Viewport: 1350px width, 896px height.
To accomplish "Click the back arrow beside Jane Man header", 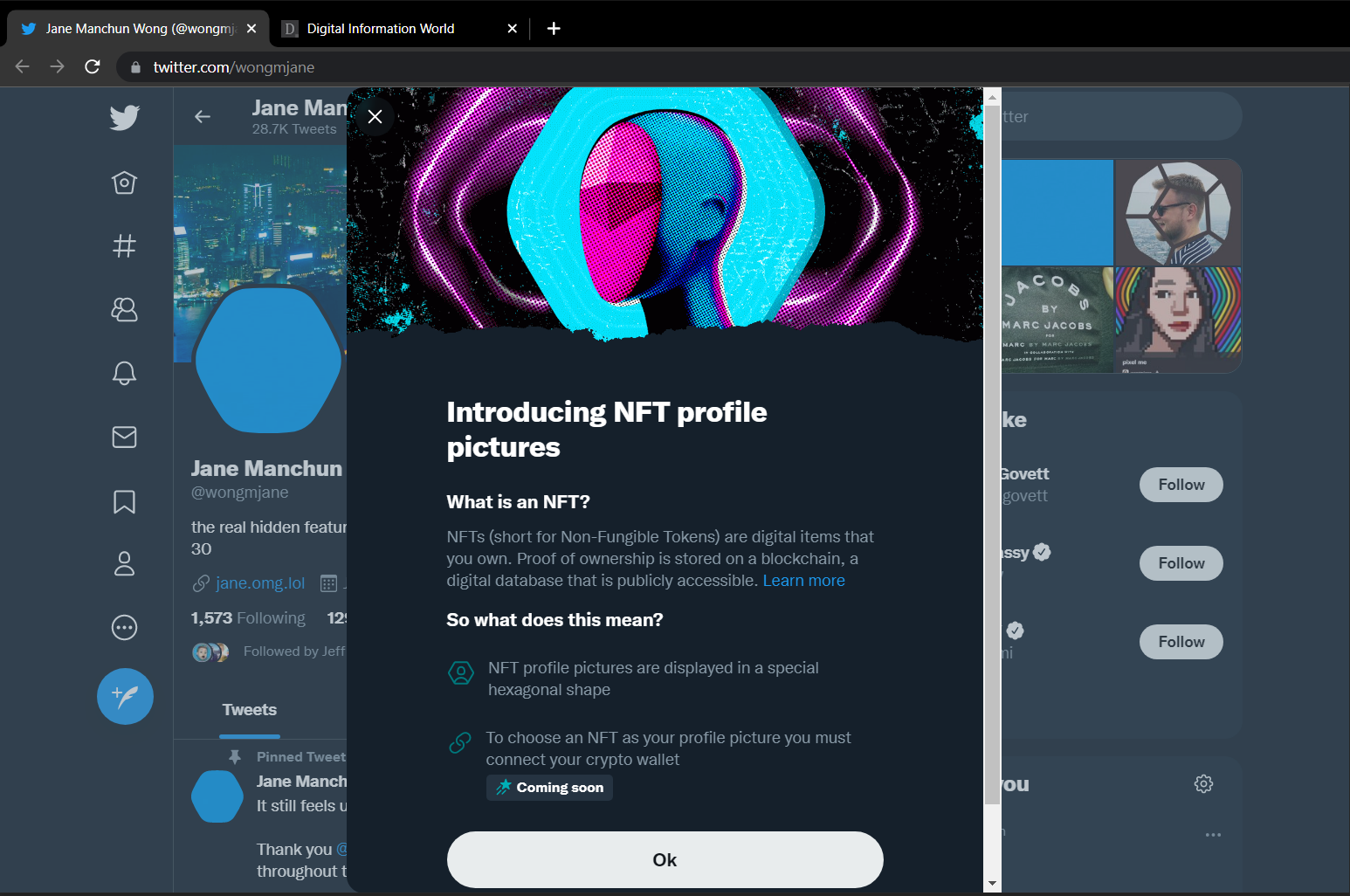I will click(203, 116).
